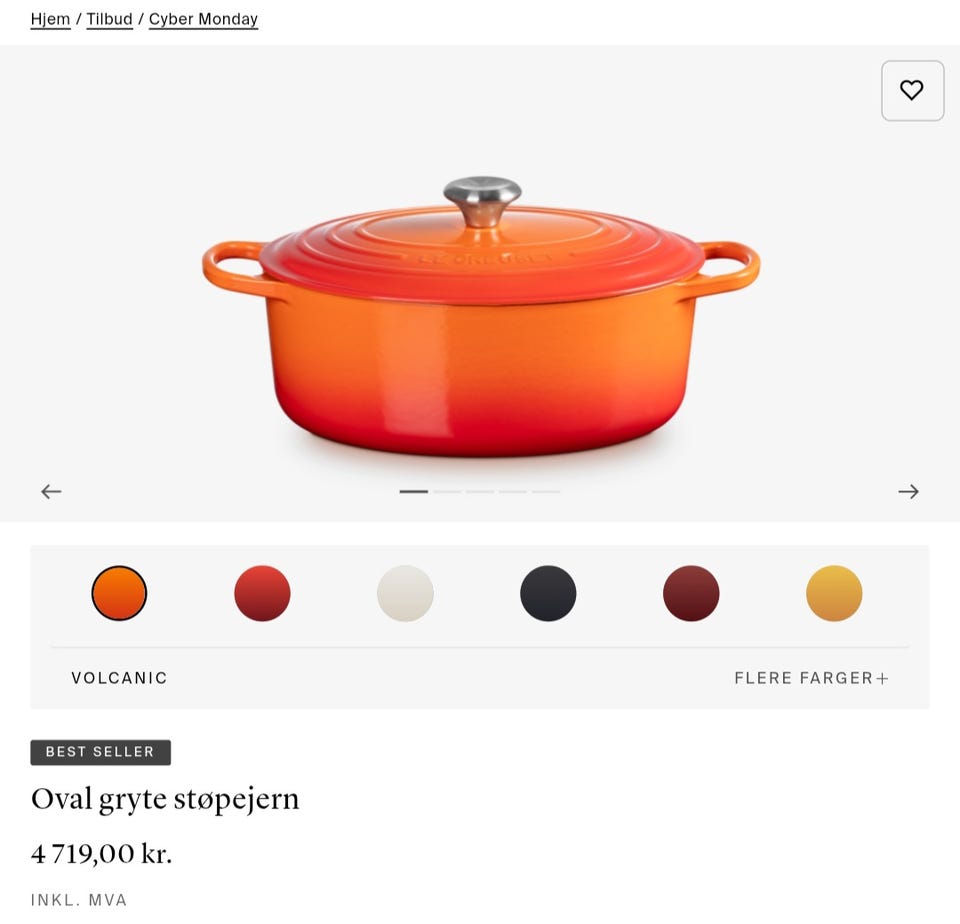Choose the dark burgundy color swatch
Viewport: 960px width, 924px height.
pyautogui.click(x=691, y=593)
